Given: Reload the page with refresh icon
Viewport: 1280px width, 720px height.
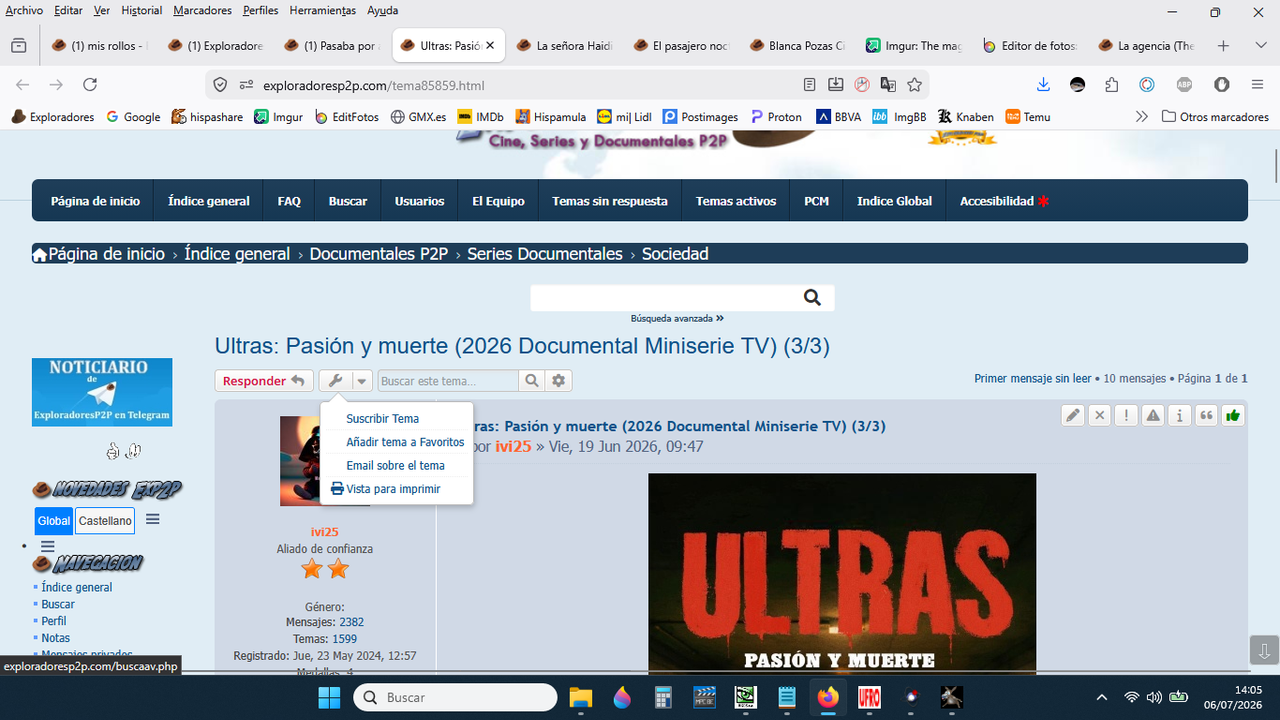Looking at the screenshot, I should click(x=90, y=85).
